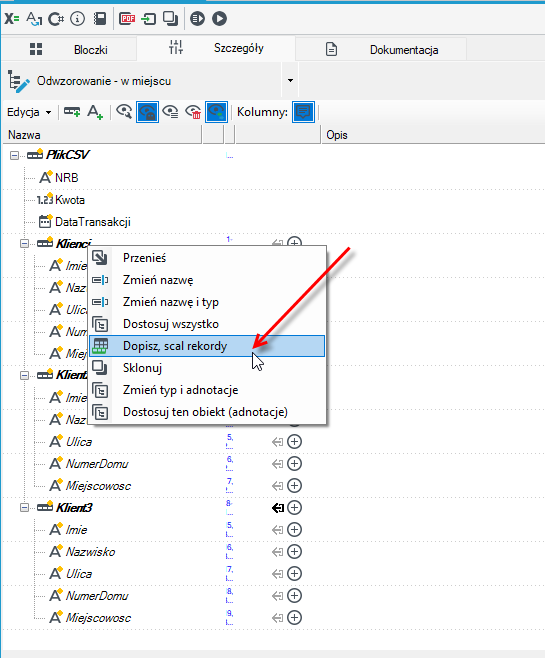The height and width of the screenshot is (658, 545).
Task: Click the plus circle in the Nazwisko row
Action: pos(295,551)
